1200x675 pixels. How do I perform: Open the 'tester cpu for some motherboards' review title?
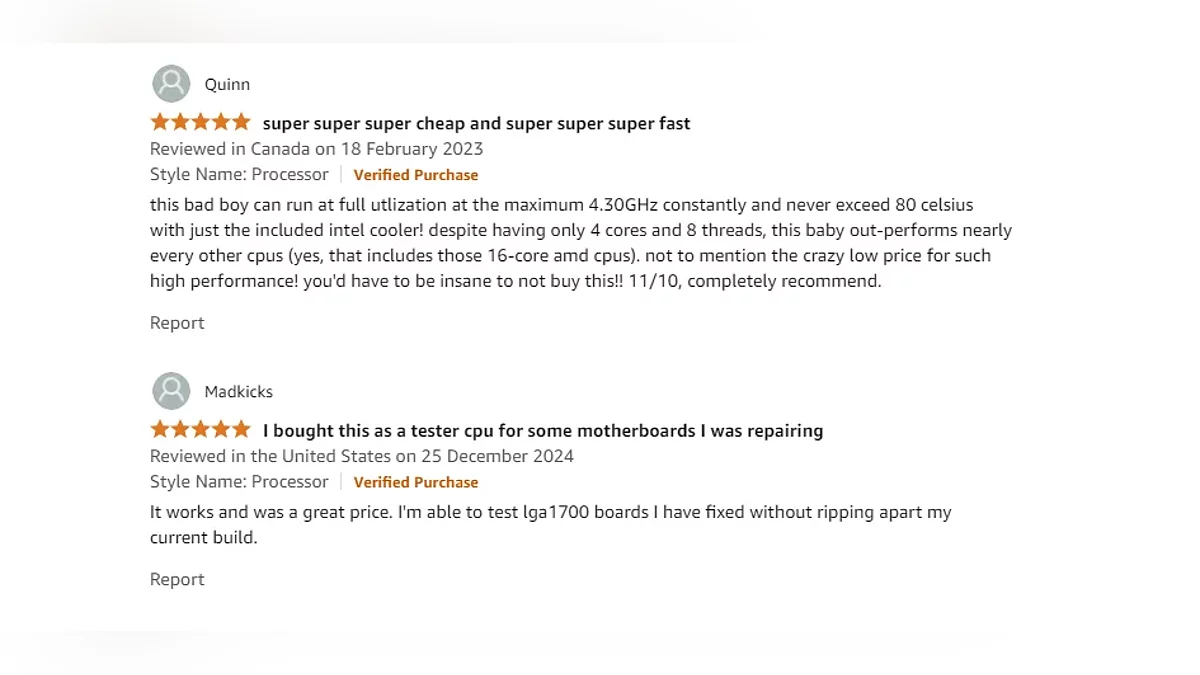click(542, 431)
